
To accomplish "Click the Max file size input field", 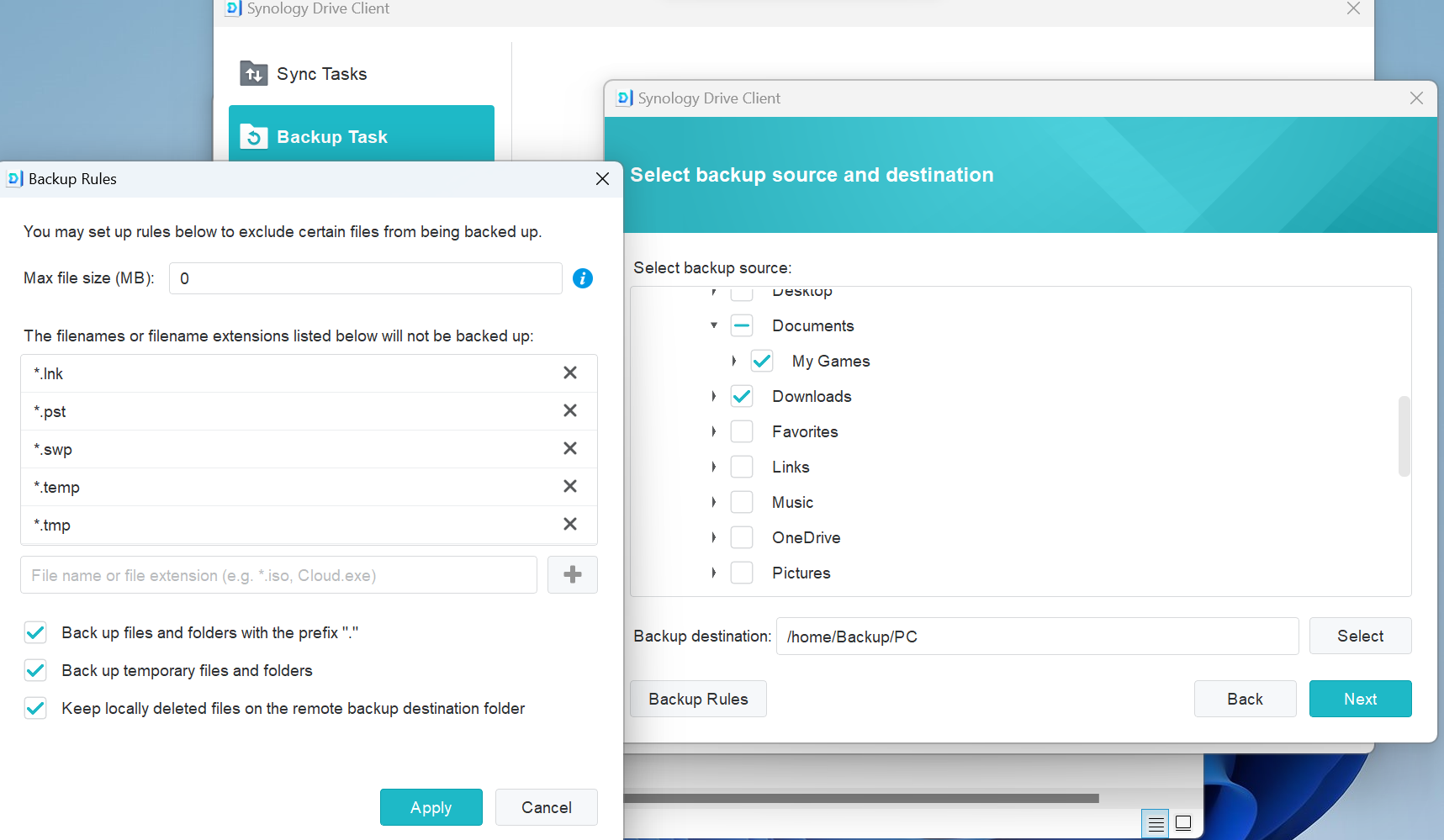I will coord(366,278).
